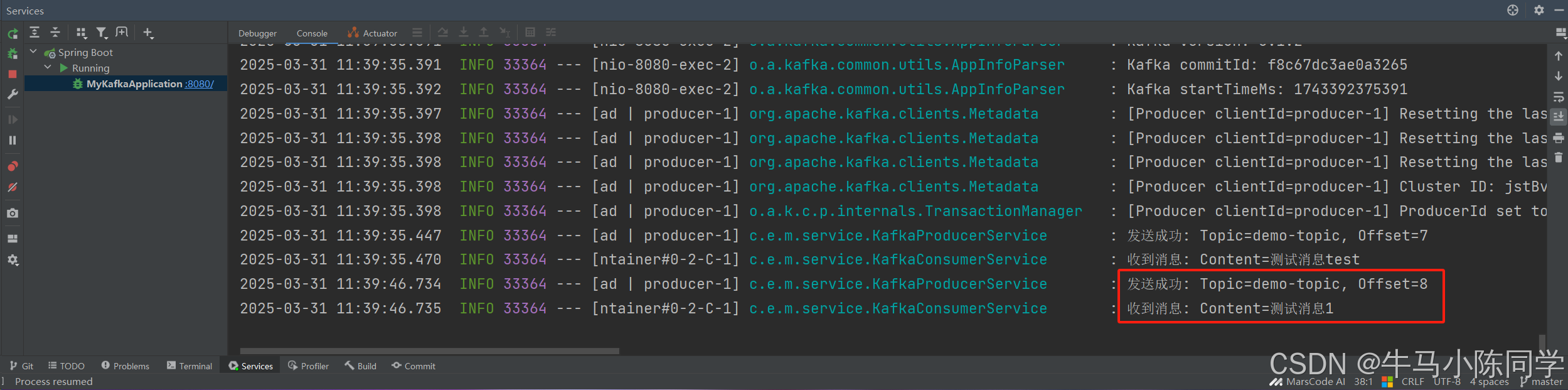
Task: Click the Up the Stack Trace arrow
Action: click(1559, 56)
